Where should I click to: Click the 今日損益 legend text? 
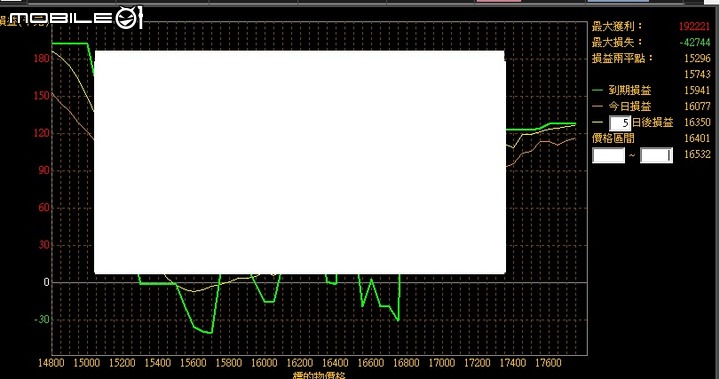click(630, 107)
